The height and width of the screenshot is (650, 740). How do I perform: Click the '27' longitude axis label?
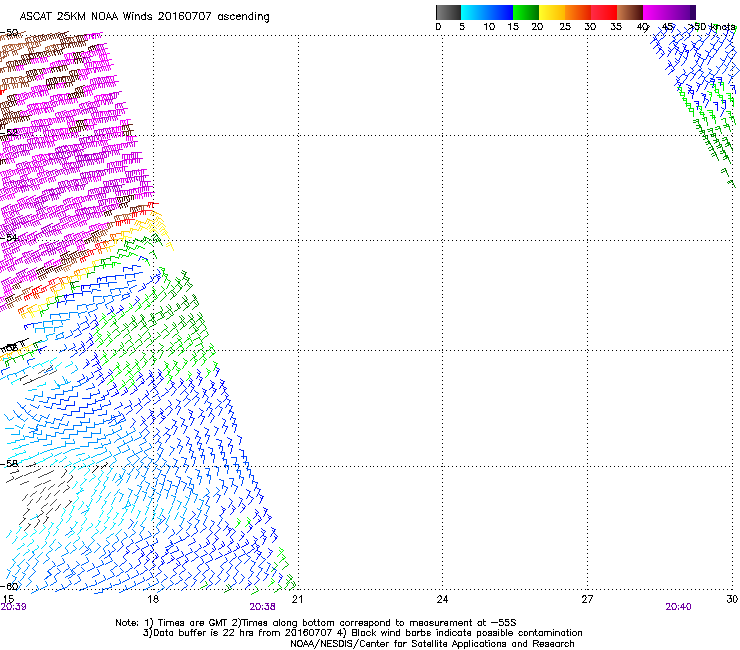click(587, 599)
